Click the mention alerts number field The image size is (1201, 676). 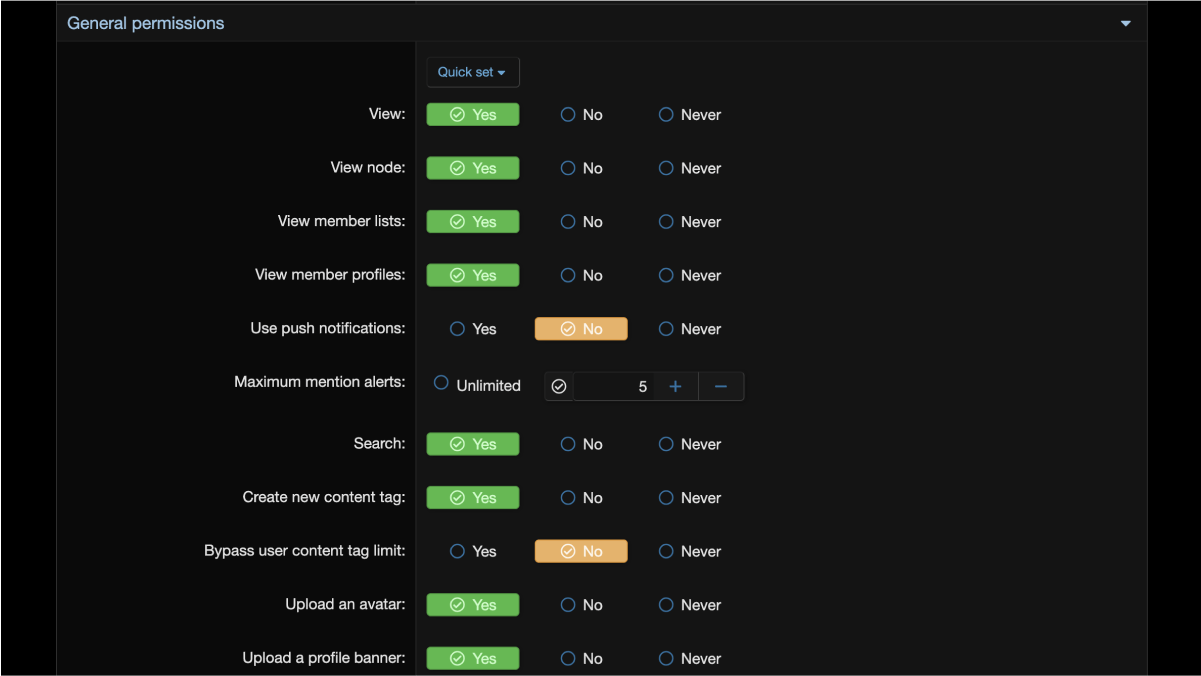614,387
